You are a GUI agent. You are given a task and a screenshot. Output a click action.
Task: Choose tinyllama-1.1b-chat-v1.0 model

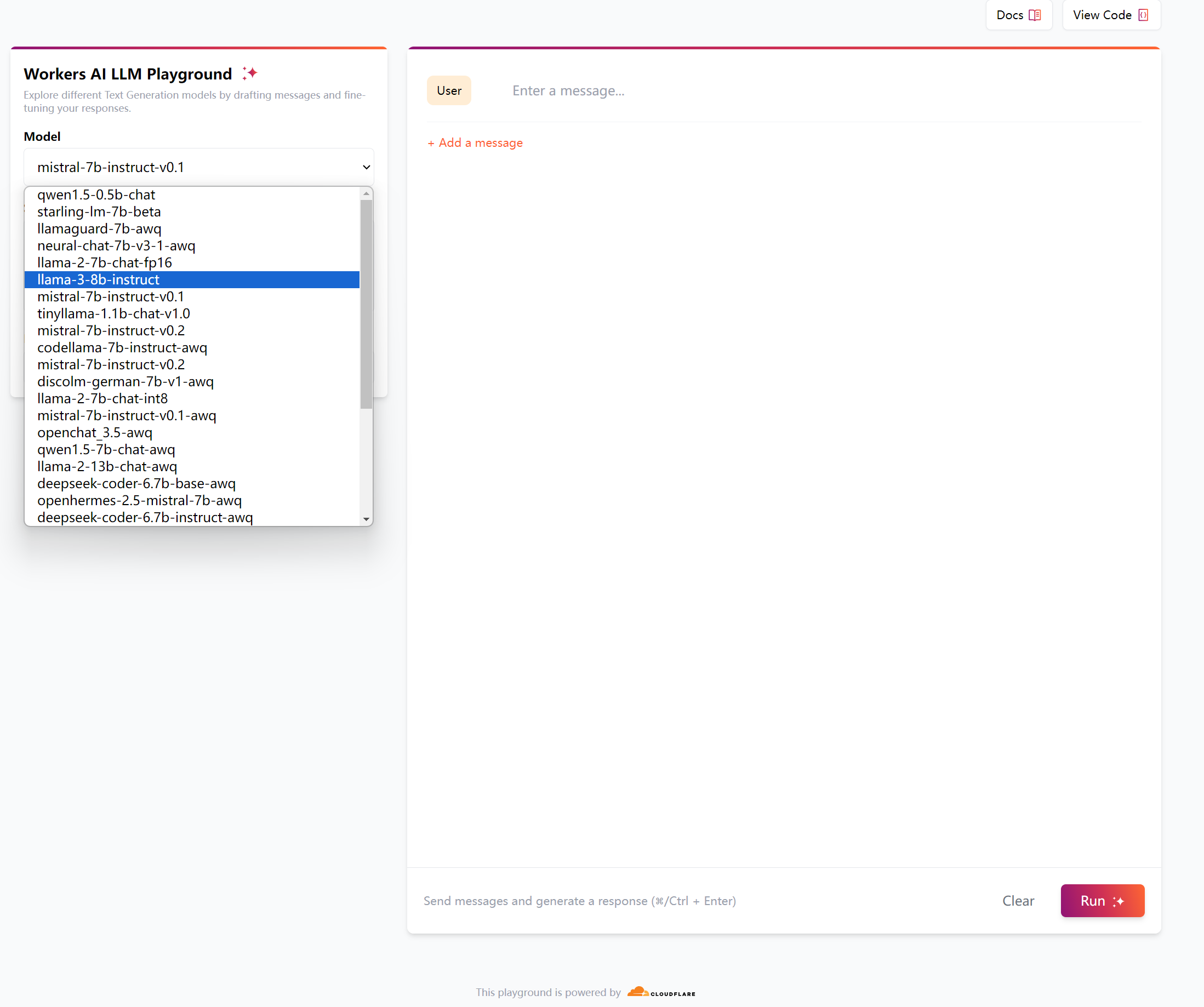[192, 313]
